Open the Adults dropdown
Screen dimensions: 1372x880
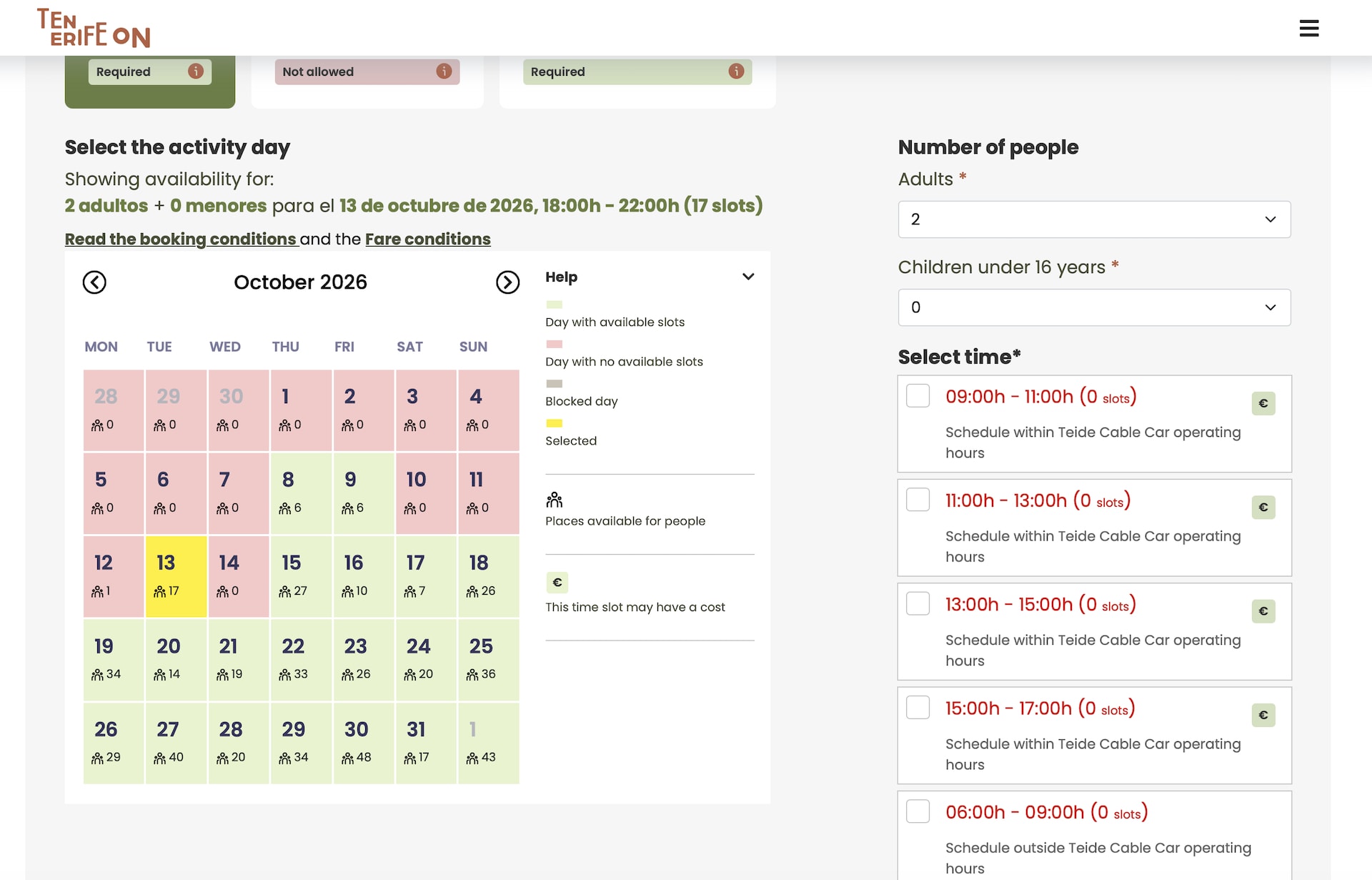click(1094, 219)
